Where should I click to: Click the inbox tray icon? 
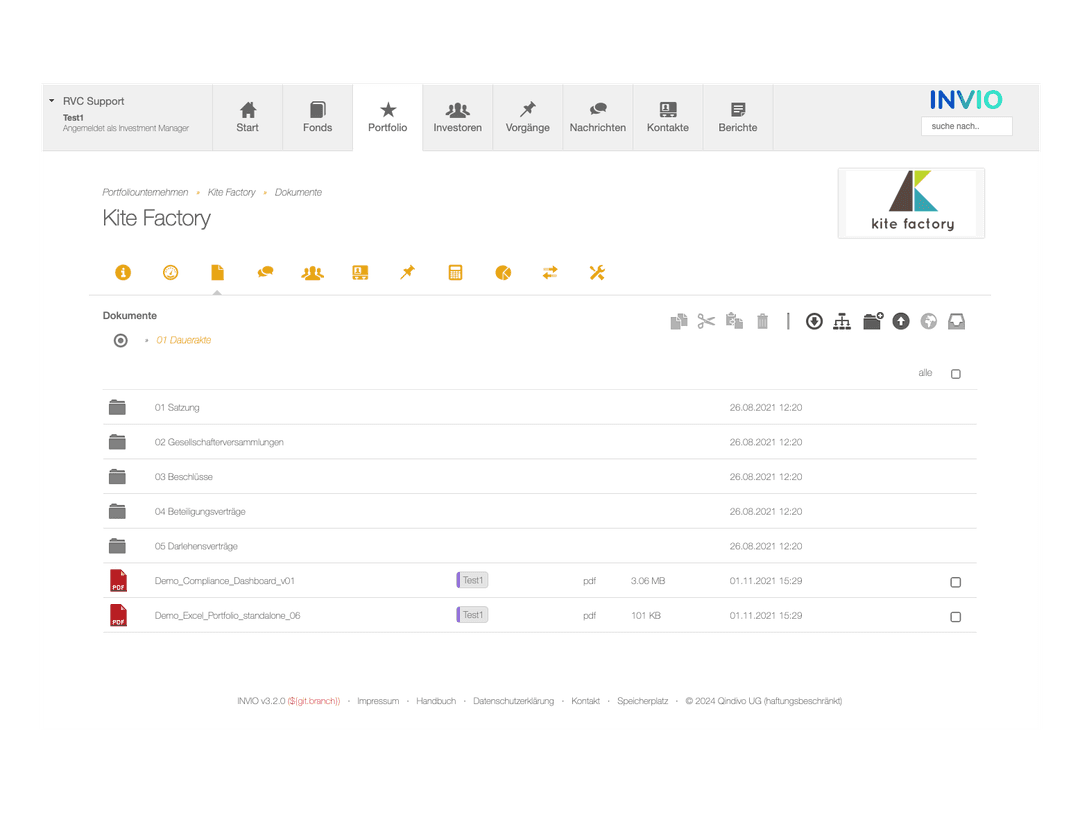click(x=956, y=321)
